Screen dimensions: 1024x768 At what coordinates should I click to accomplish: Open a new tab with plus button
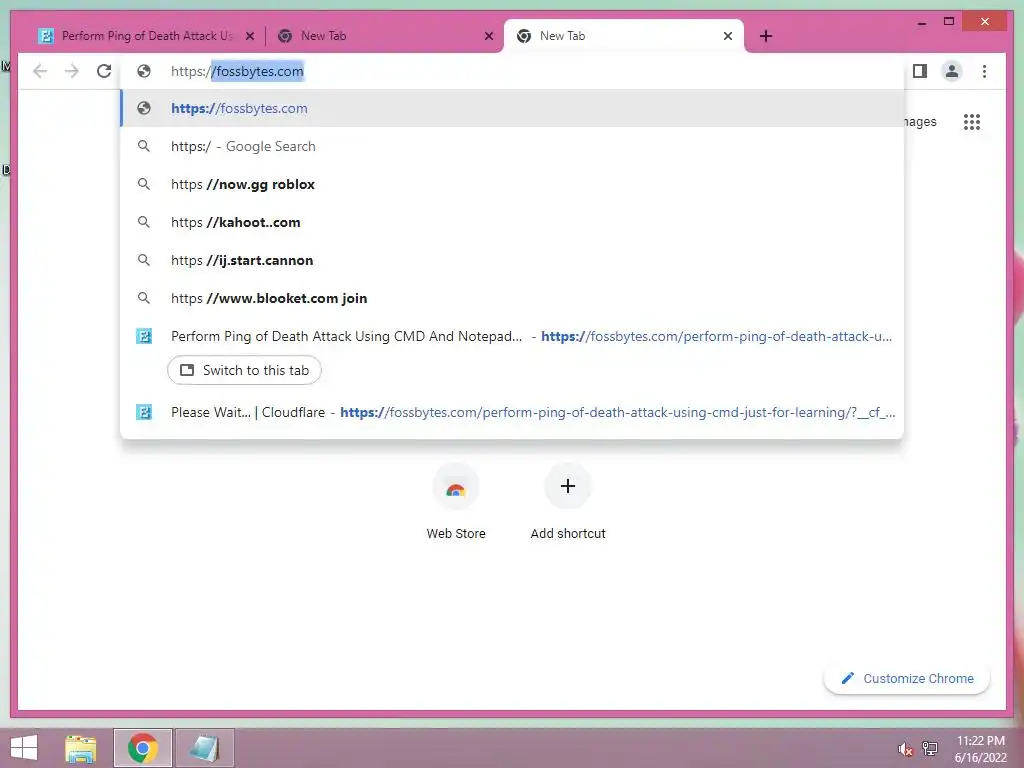coord(766,36)
